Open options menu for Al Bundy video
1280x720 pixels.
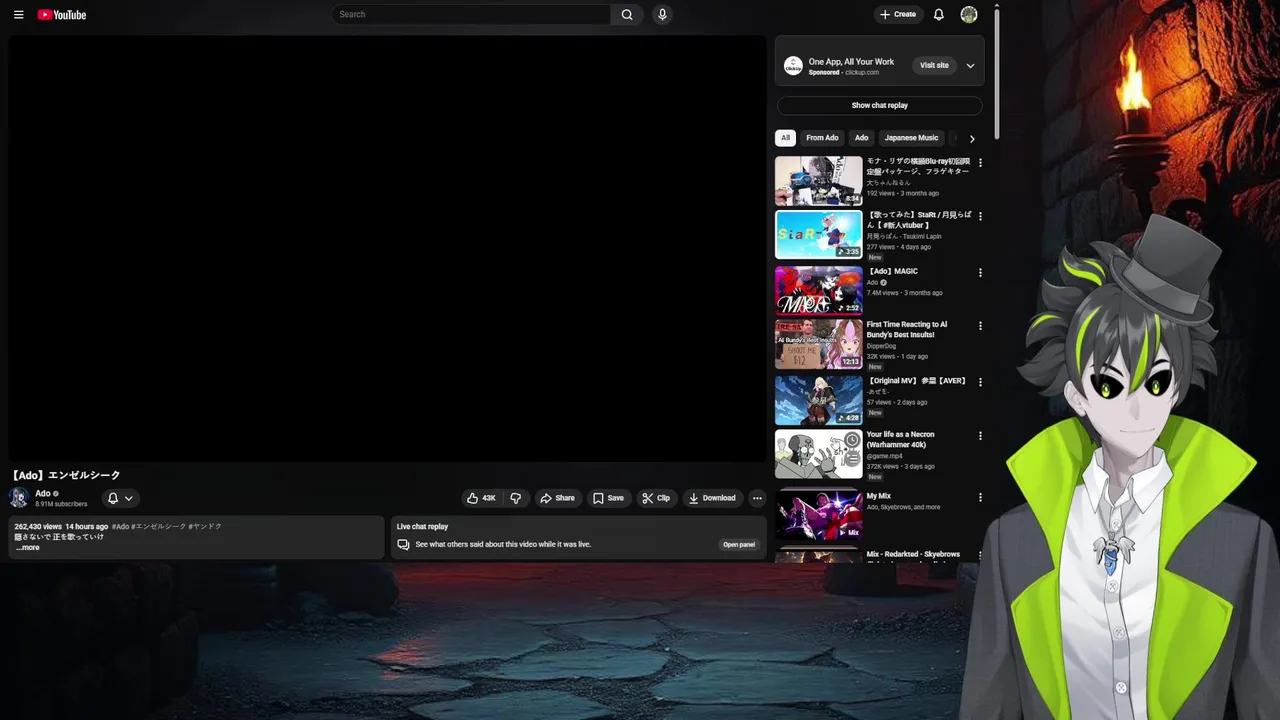980,326
